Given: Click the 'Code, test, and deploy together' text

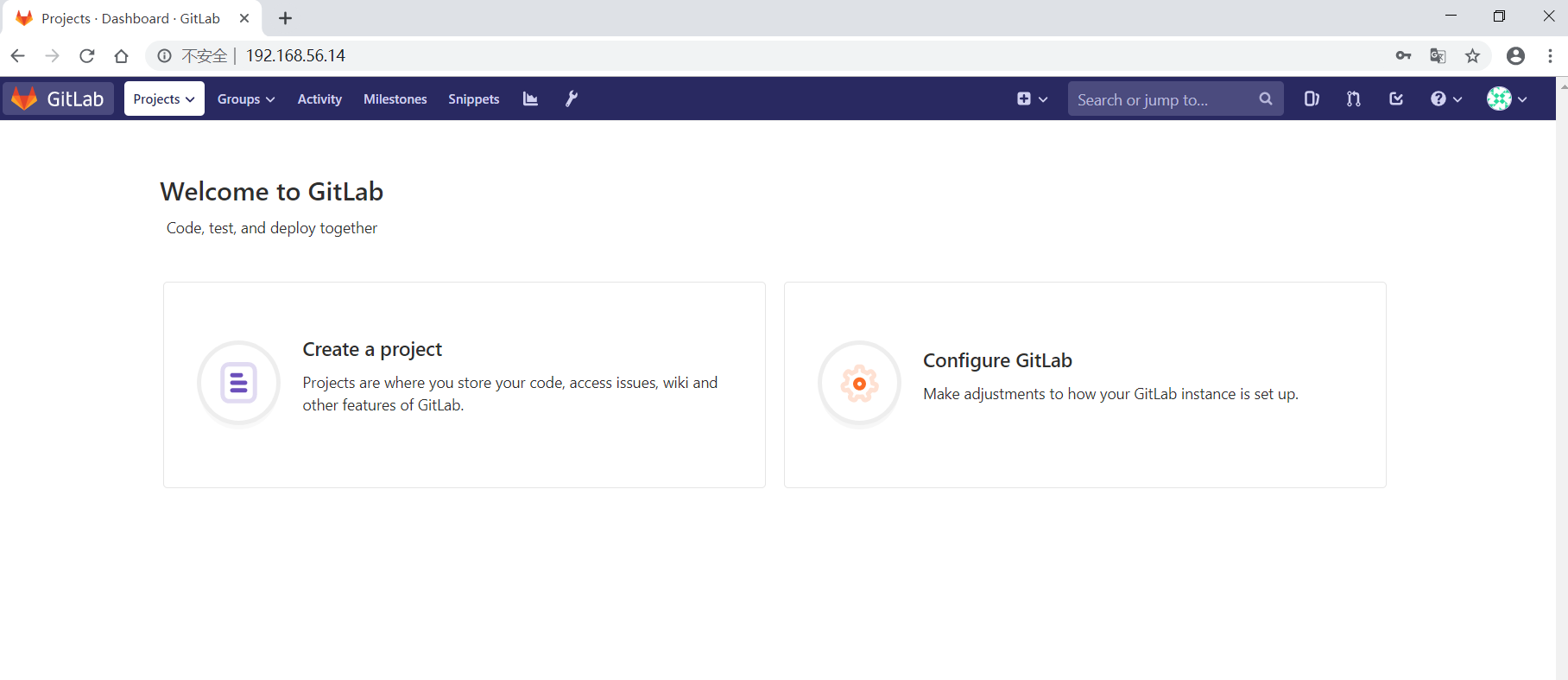Looking at the screenshot, I should 272,228.
